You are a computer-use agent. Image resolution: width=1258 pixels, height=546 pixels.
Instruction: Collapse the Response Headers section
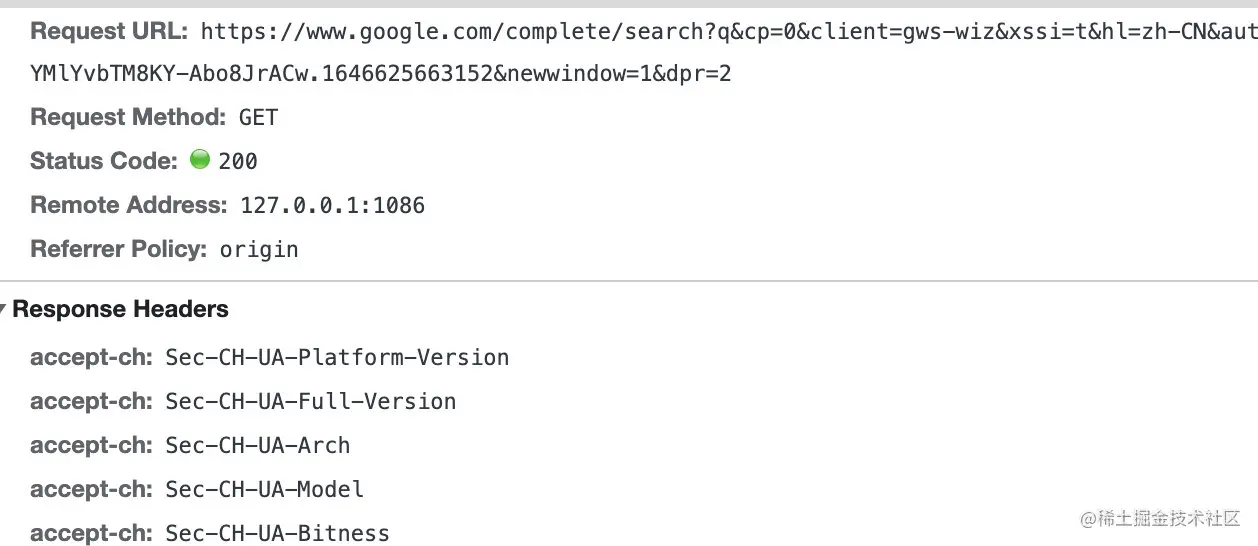point(3,310)
